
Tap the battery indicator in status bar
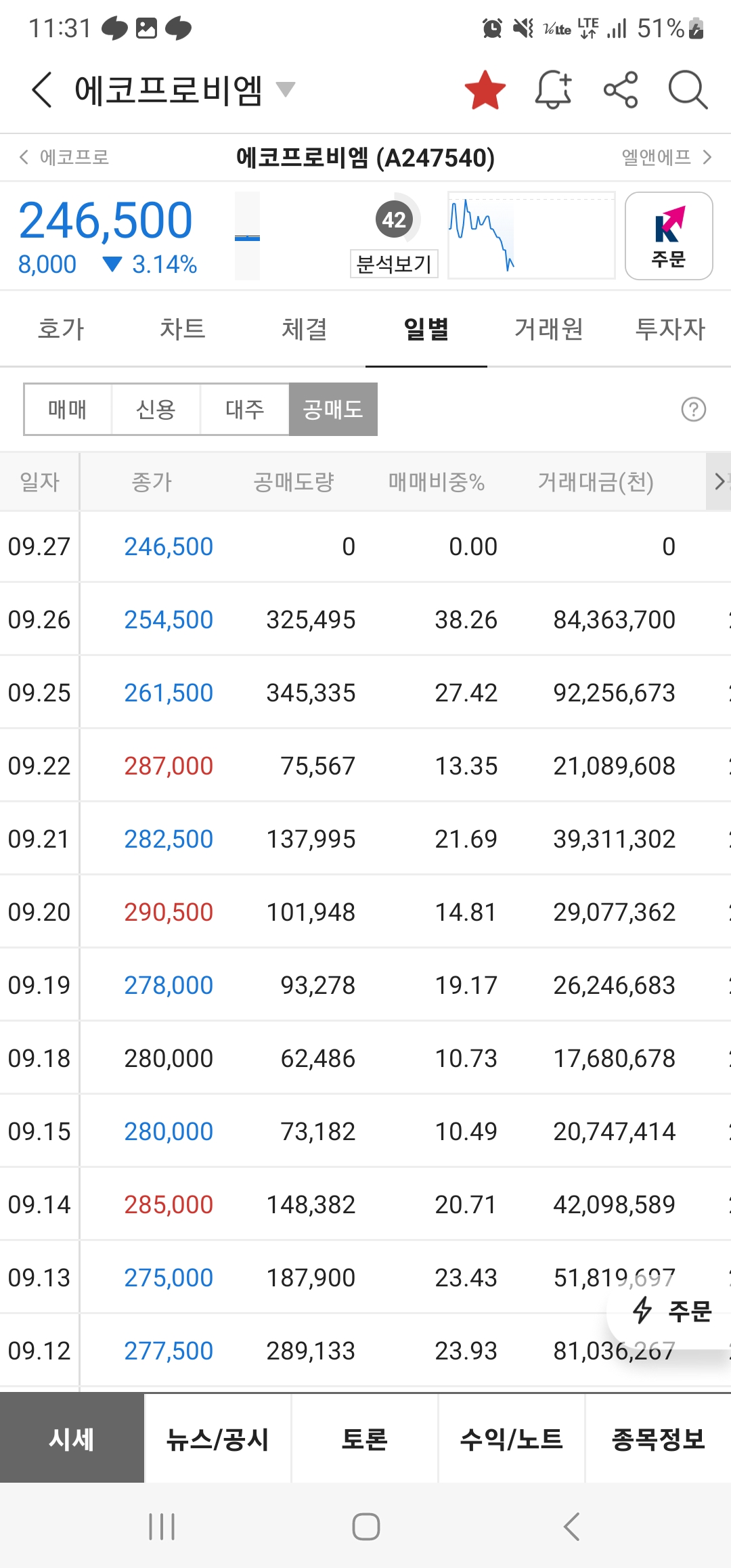click(696, 28)
